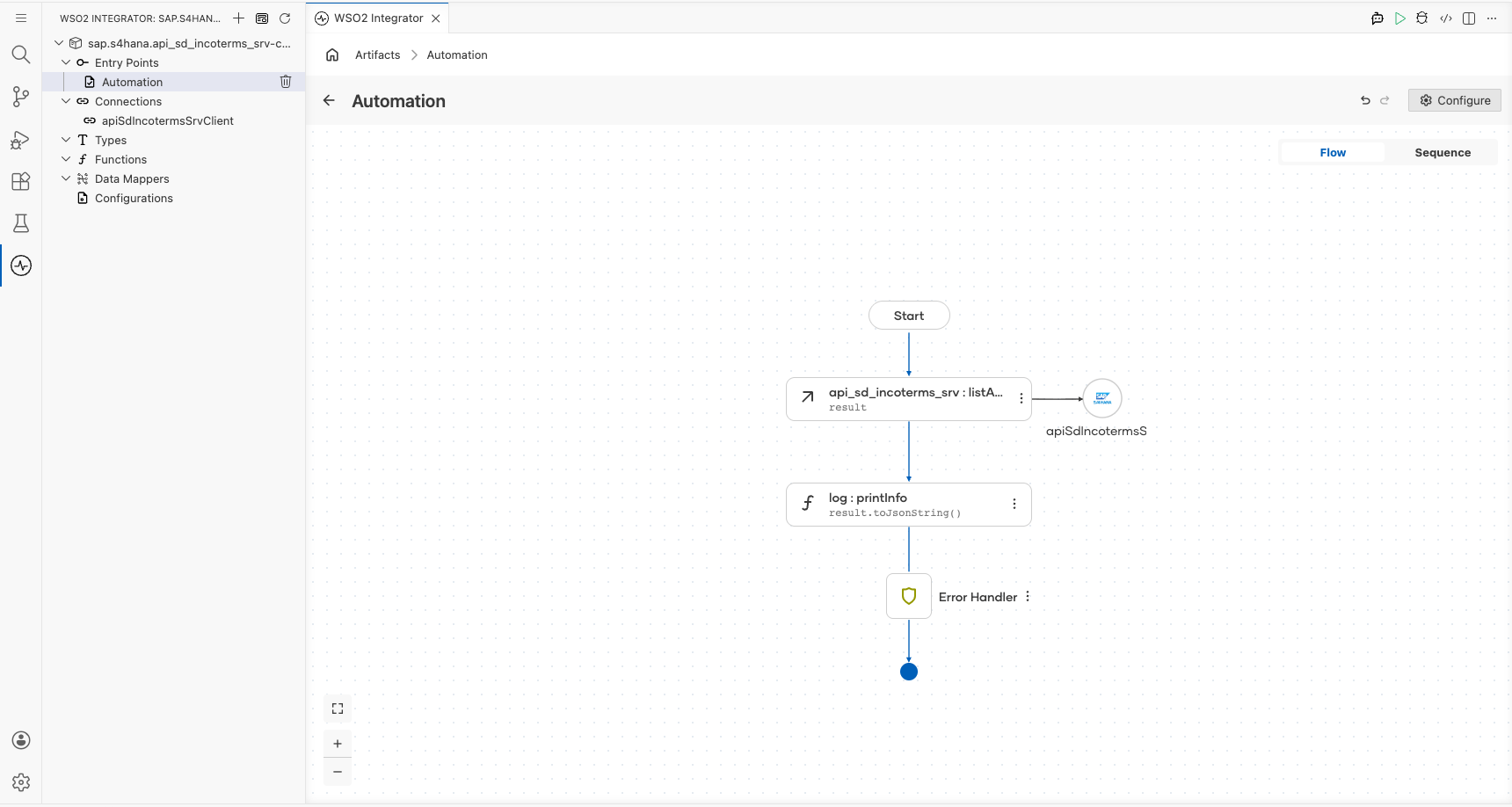Open the Accounts icon
Viewport: 1512px width, 807px height.
21,740
